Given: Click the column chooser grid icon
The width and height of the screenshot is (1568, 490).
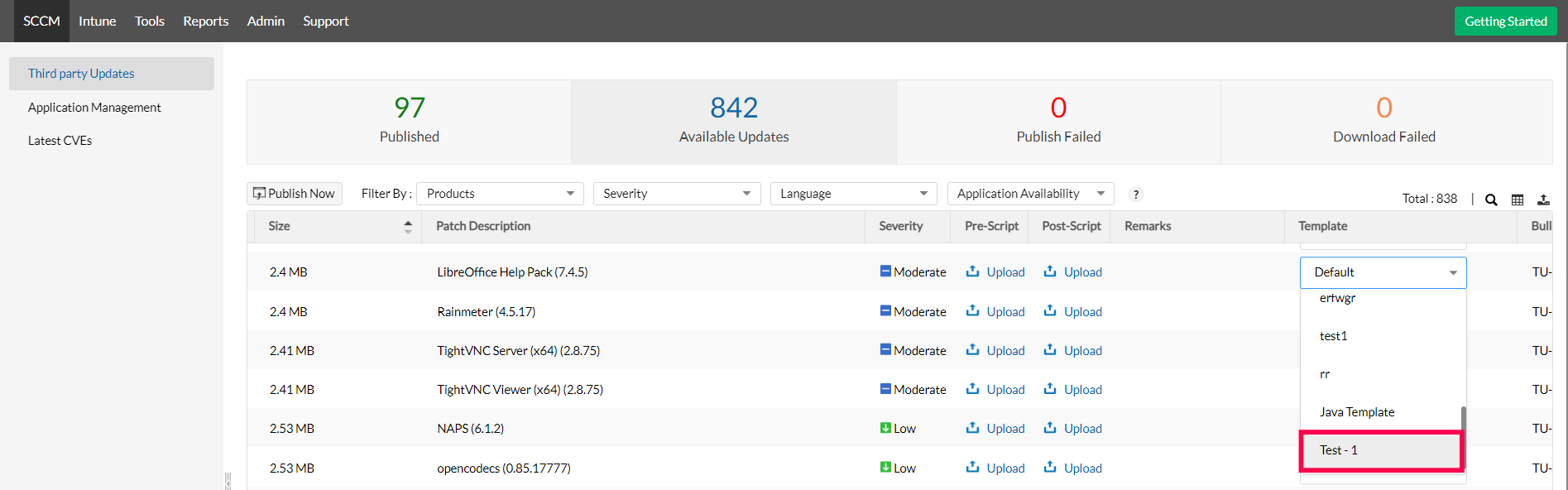Looking at the screenshot, I should [x=1518, y=199].
